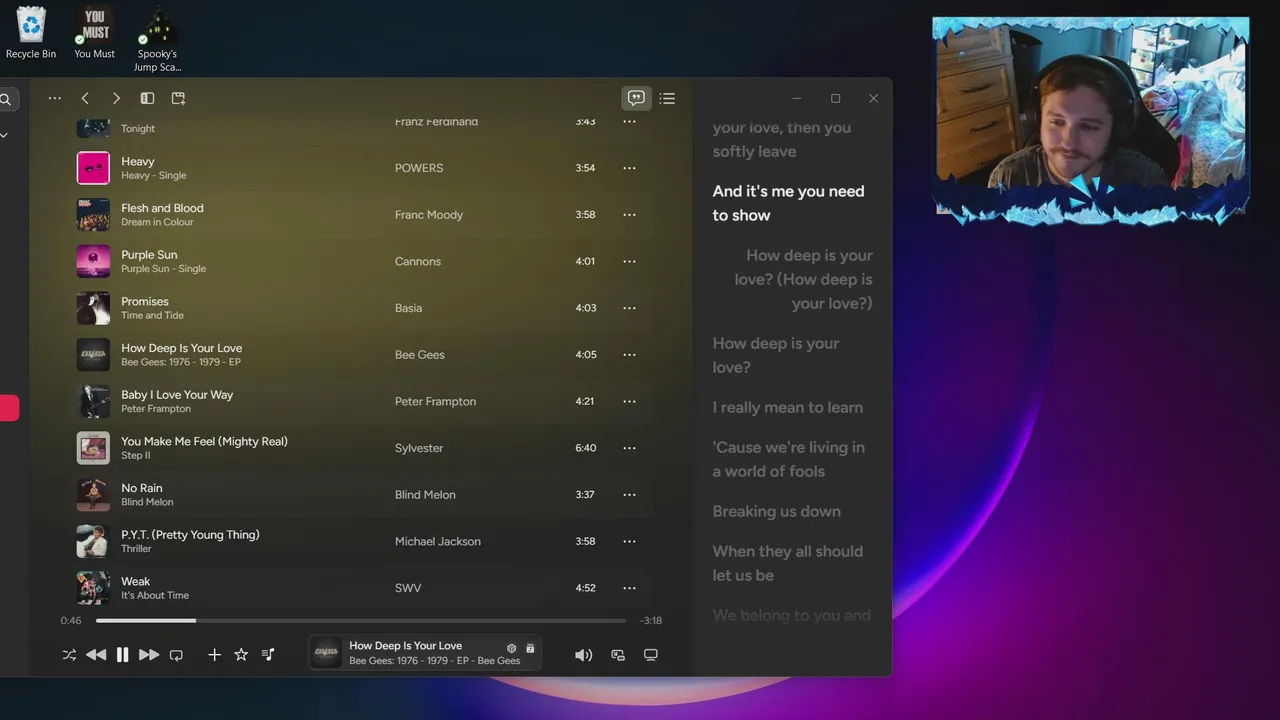Click the red selected sidebar item
1280x720 pixels.
point(9,408)
